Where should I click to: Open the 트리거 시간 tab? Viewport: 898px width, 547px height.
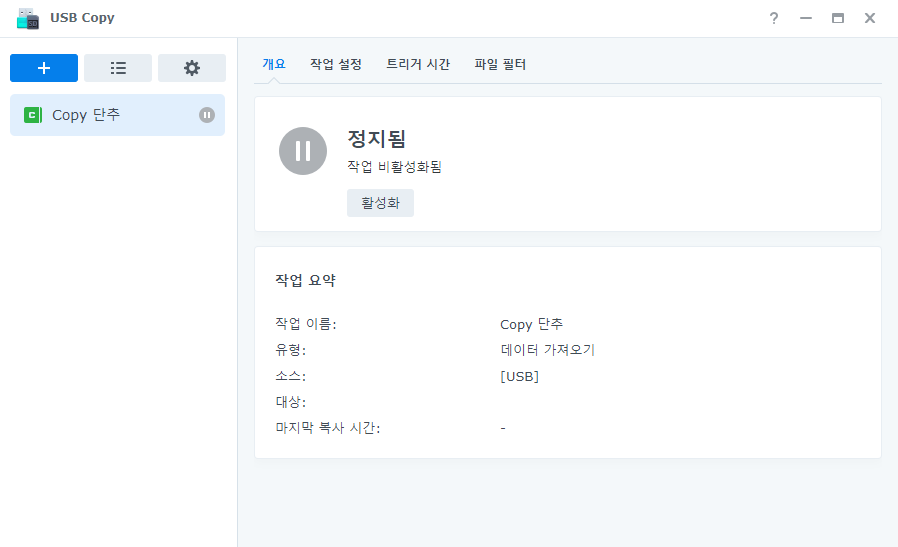click(x=418, y=64)
